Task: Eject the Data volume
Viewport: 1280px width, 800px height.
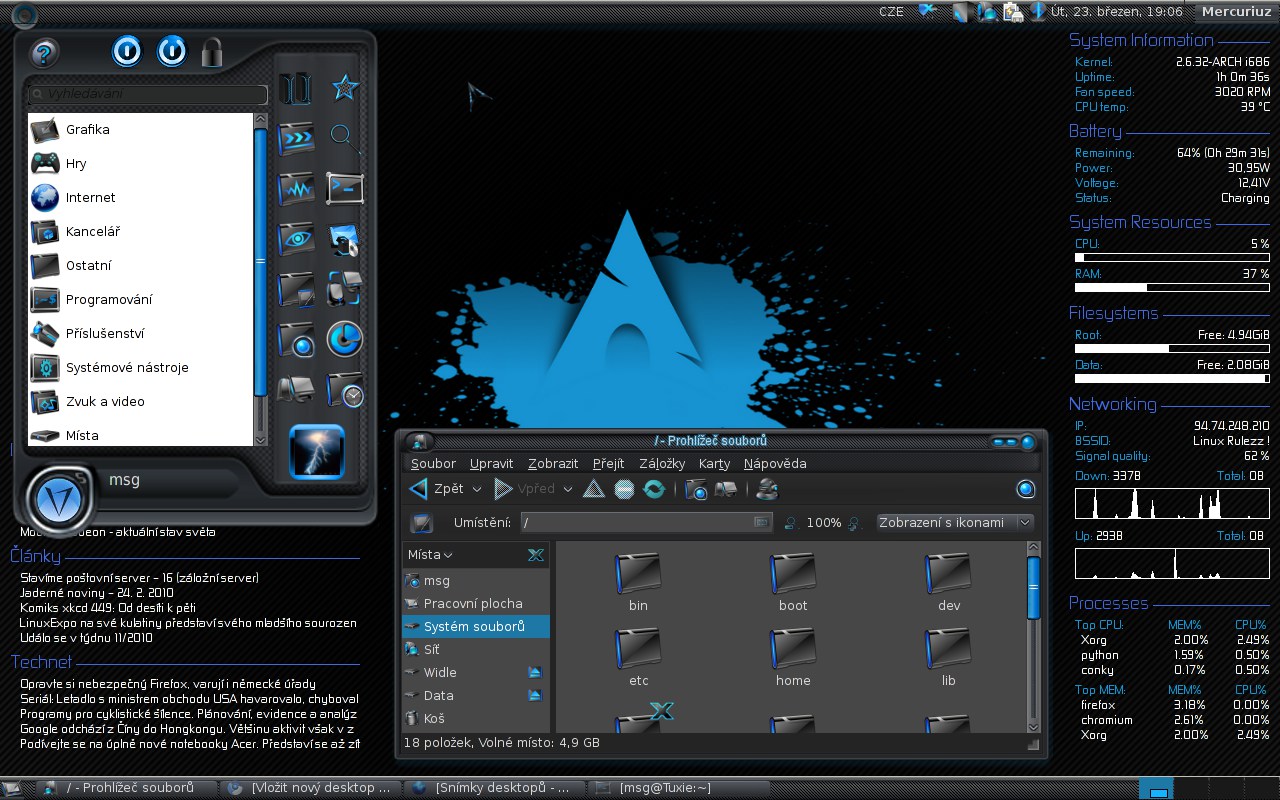Action: [x=535, y=695]
